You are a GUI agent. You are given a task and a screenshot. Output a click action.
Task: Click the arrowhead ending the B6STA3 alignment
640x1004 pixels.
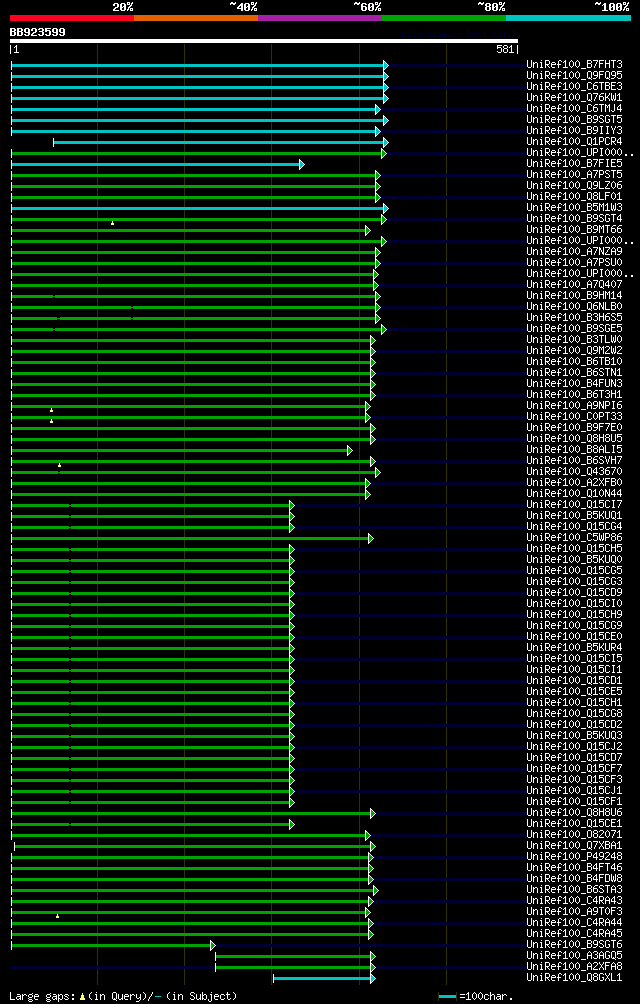pyautogui.click(x=376, y=891)
